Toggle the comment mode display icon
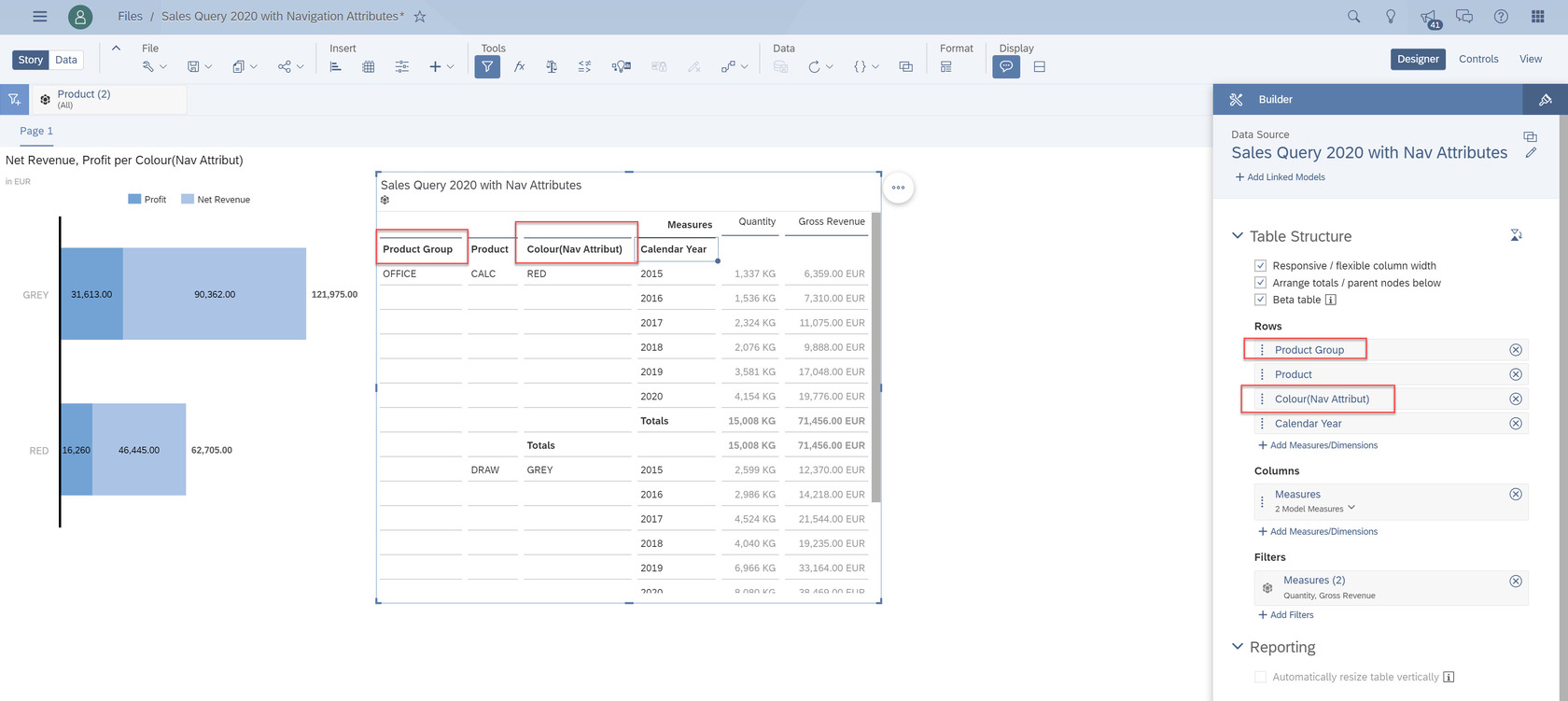 pos(1006,66)
